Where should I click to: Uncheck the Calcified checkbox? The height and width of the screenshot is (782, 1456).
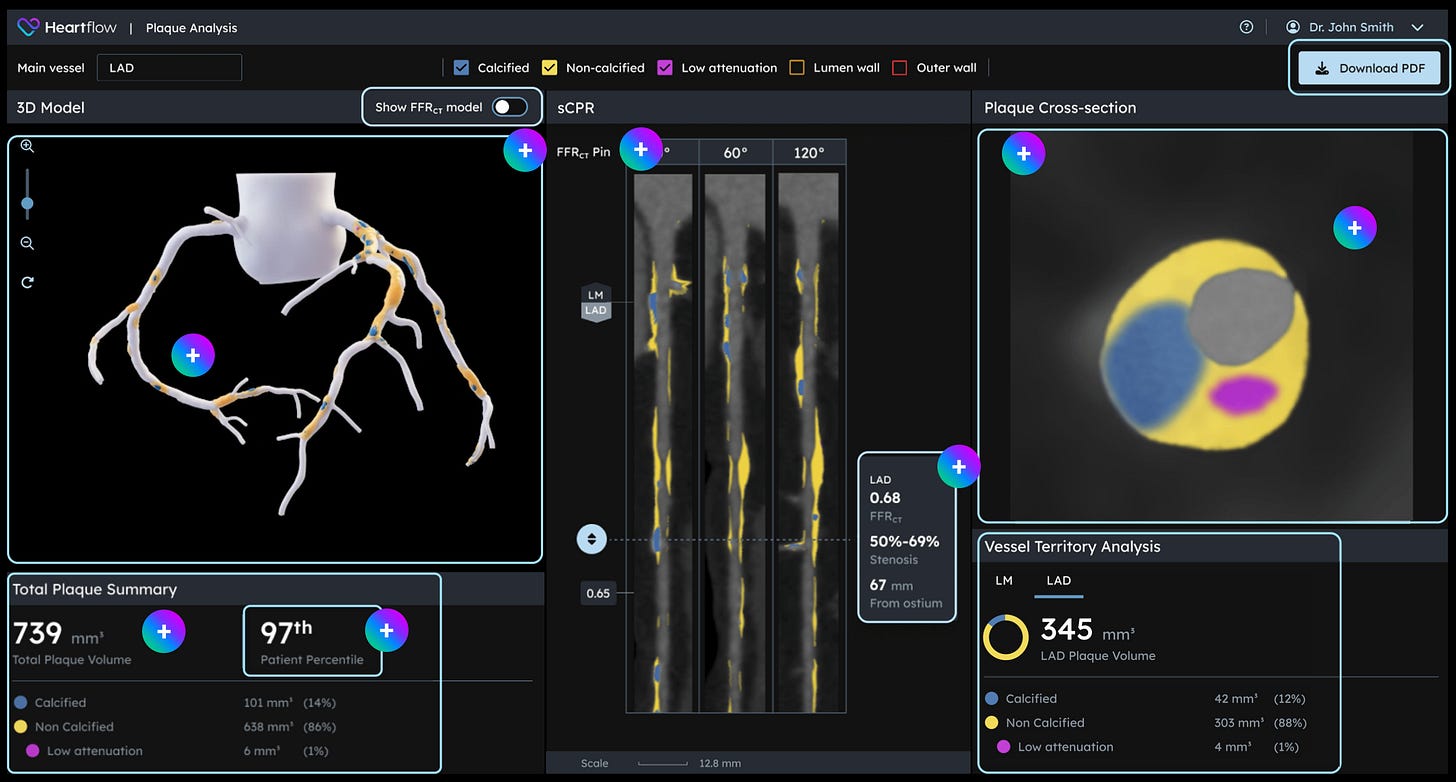point(461,68)
